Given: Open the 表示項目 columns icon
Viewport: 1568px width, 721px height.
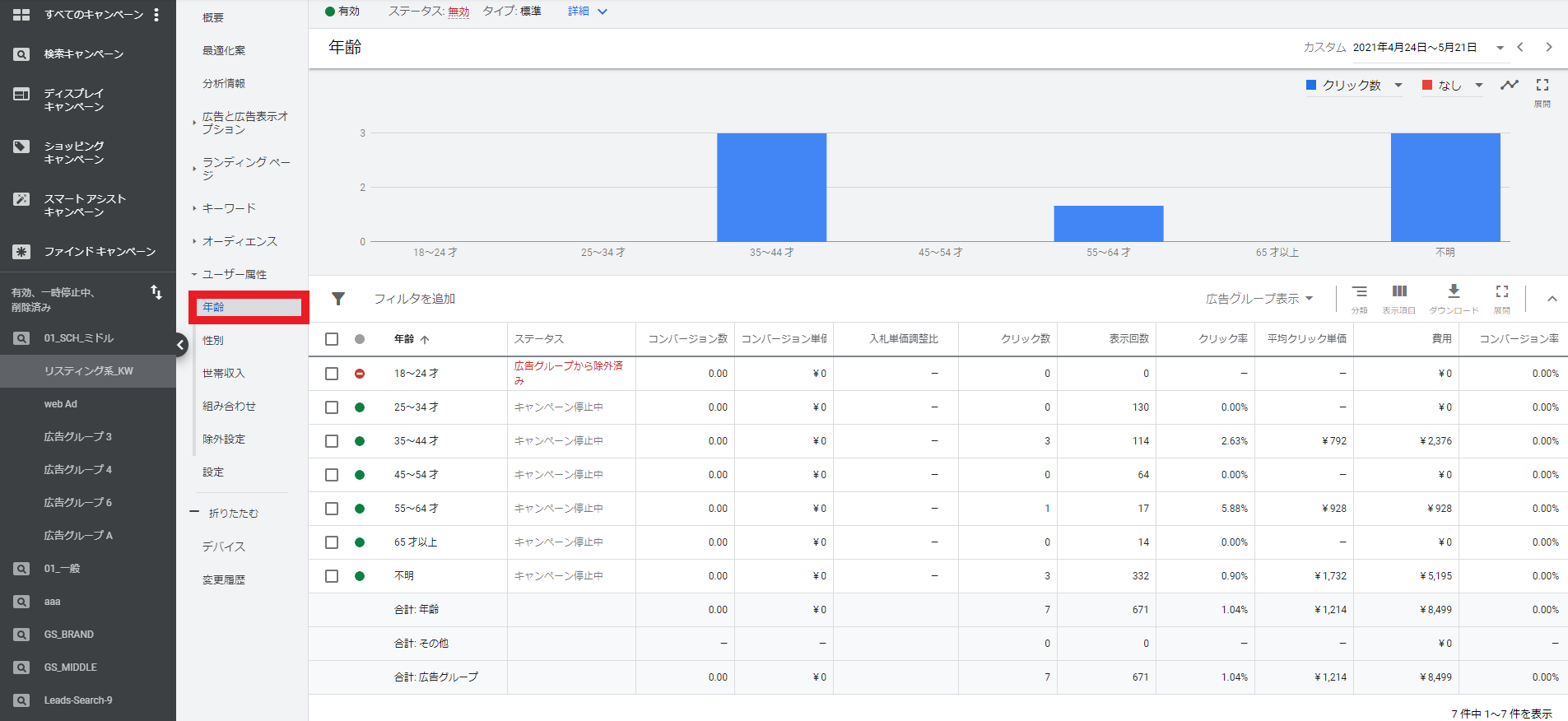Looking at the screenshot, I should click(x=1399, y=291).
